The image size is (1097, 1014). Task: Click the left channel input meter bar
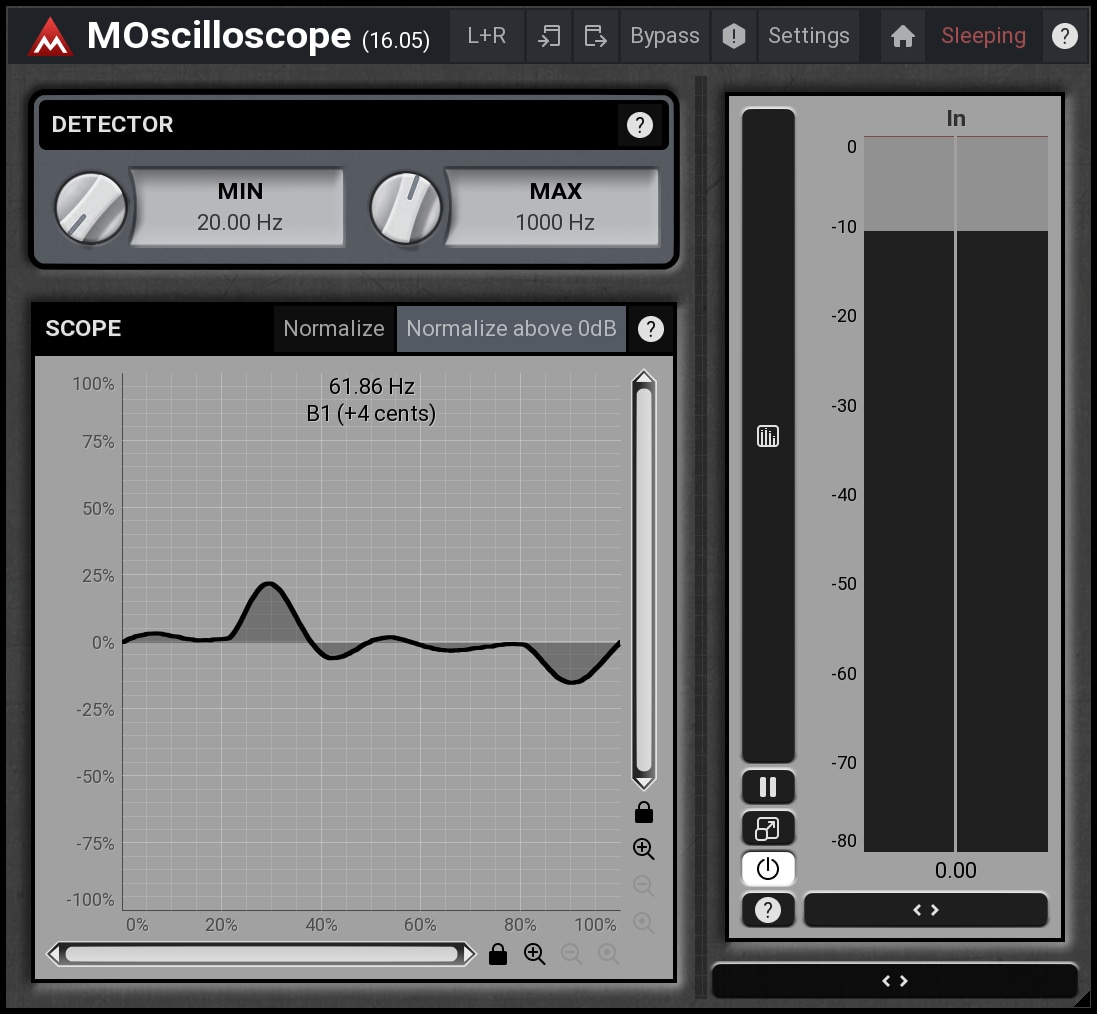coord(909,494)
